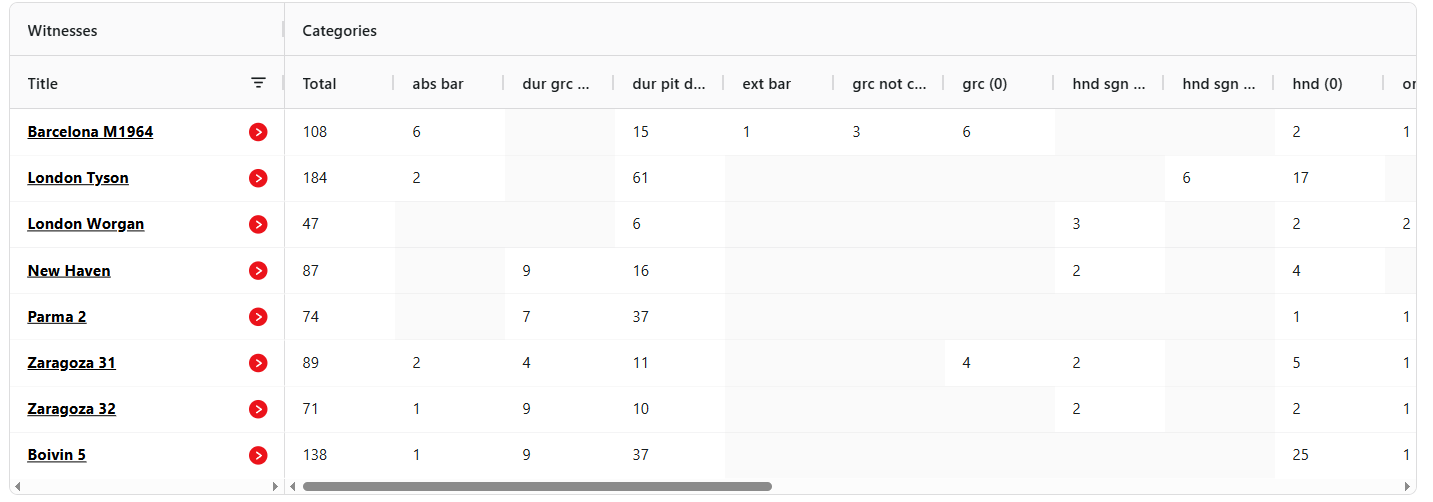Viewport: 1433px width, 502px height.
Task: Click the red arrow beside Zaragoza 32
Action: pos(258,409)
